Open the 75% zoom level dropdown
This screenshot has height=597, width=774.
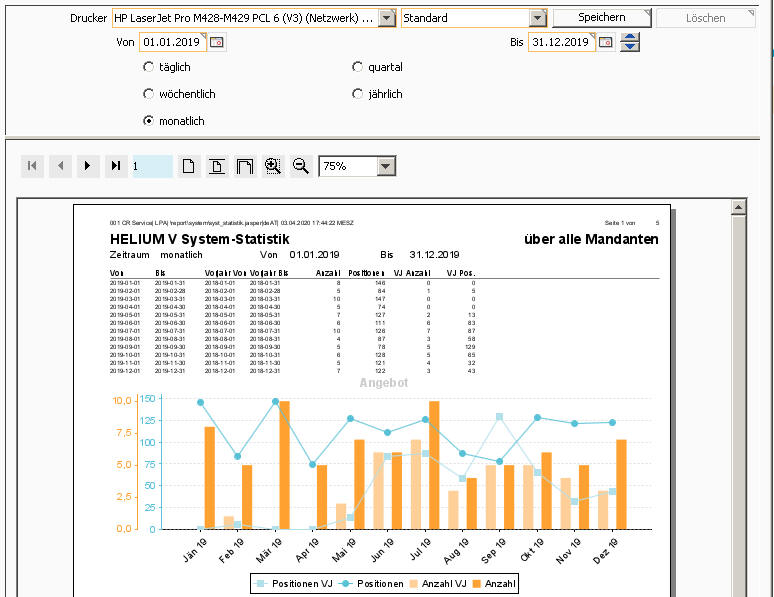[x=386, y=166]
